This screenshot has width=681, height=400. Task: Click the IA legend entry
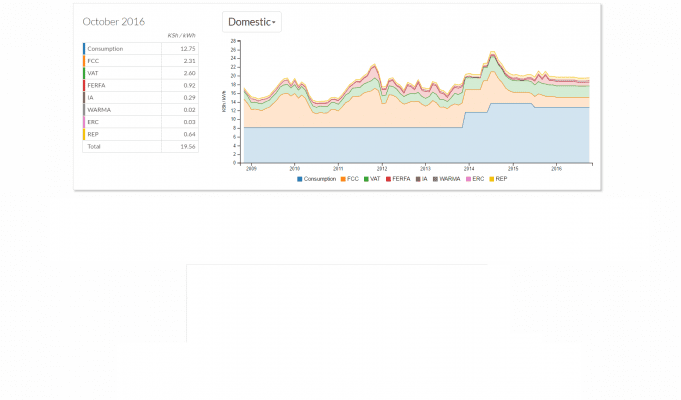click(x=423, y=178)
